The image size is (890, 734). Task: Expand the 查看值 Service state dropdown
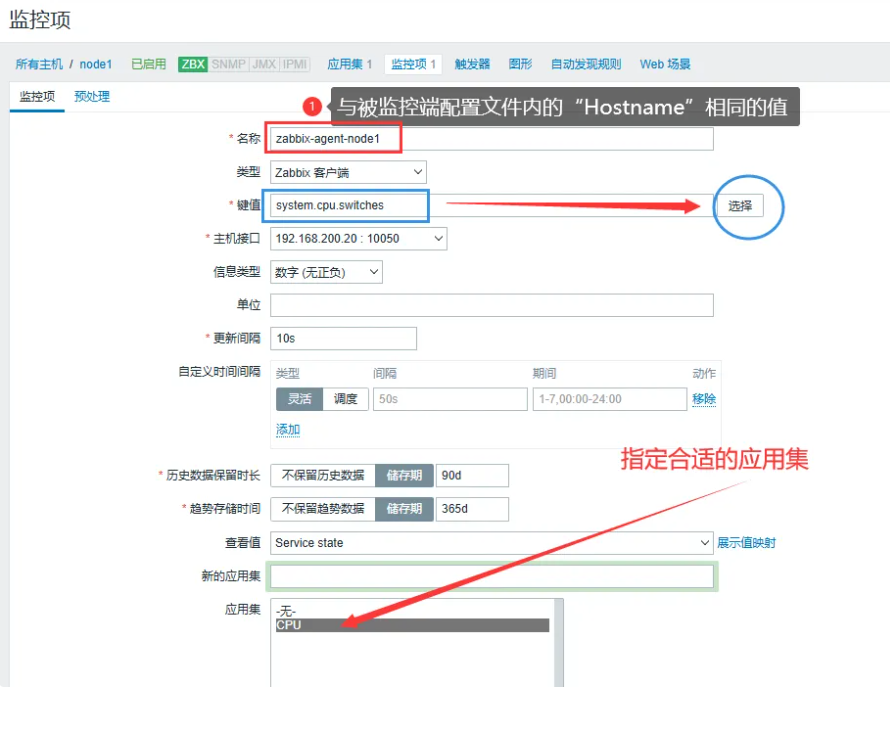[x=491, y=543]
